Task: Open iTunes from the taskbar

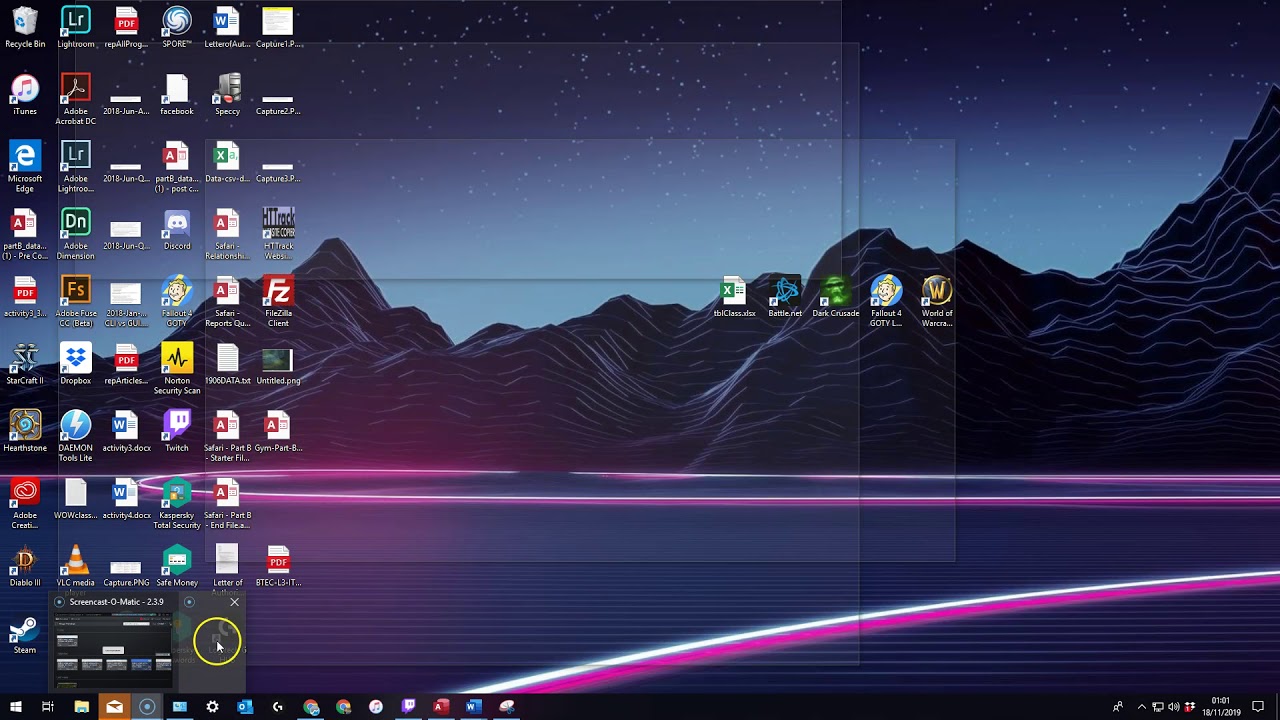Action: 376,707
